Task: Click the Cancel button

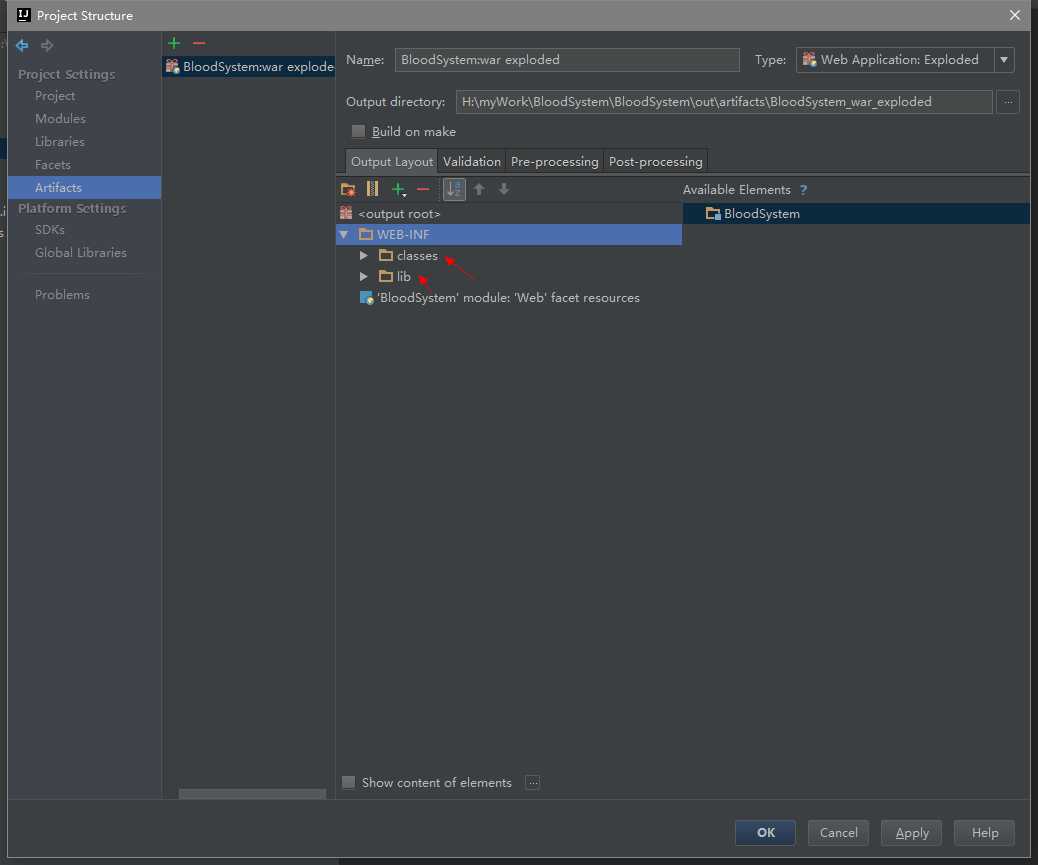Action: pyautogui.click(x=838, y=833)
